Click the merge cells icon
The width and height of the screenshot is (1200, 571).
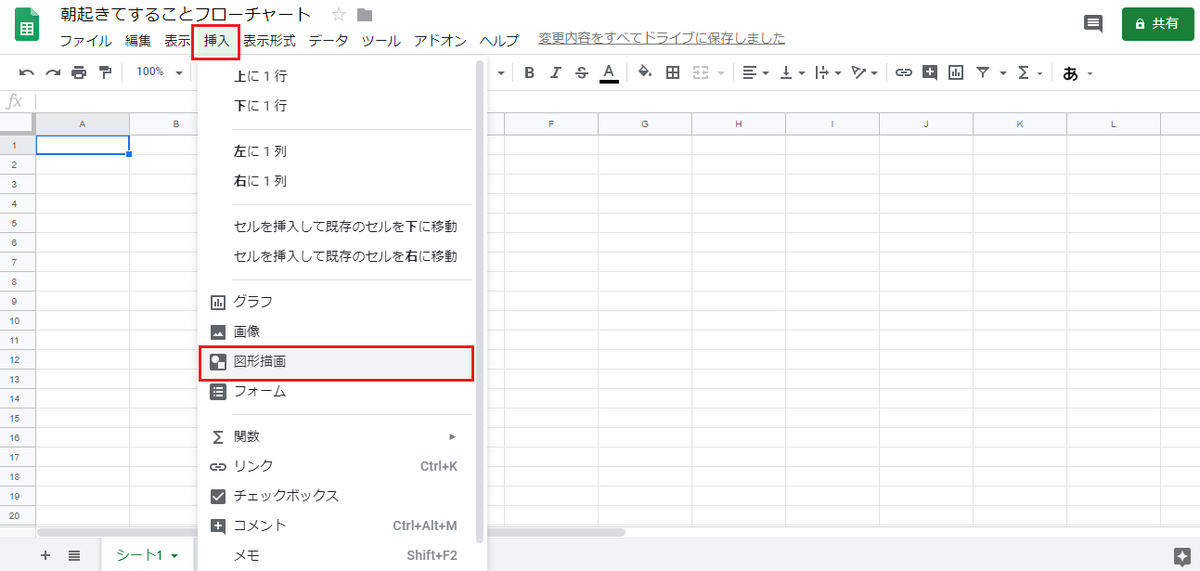(699, 72)
